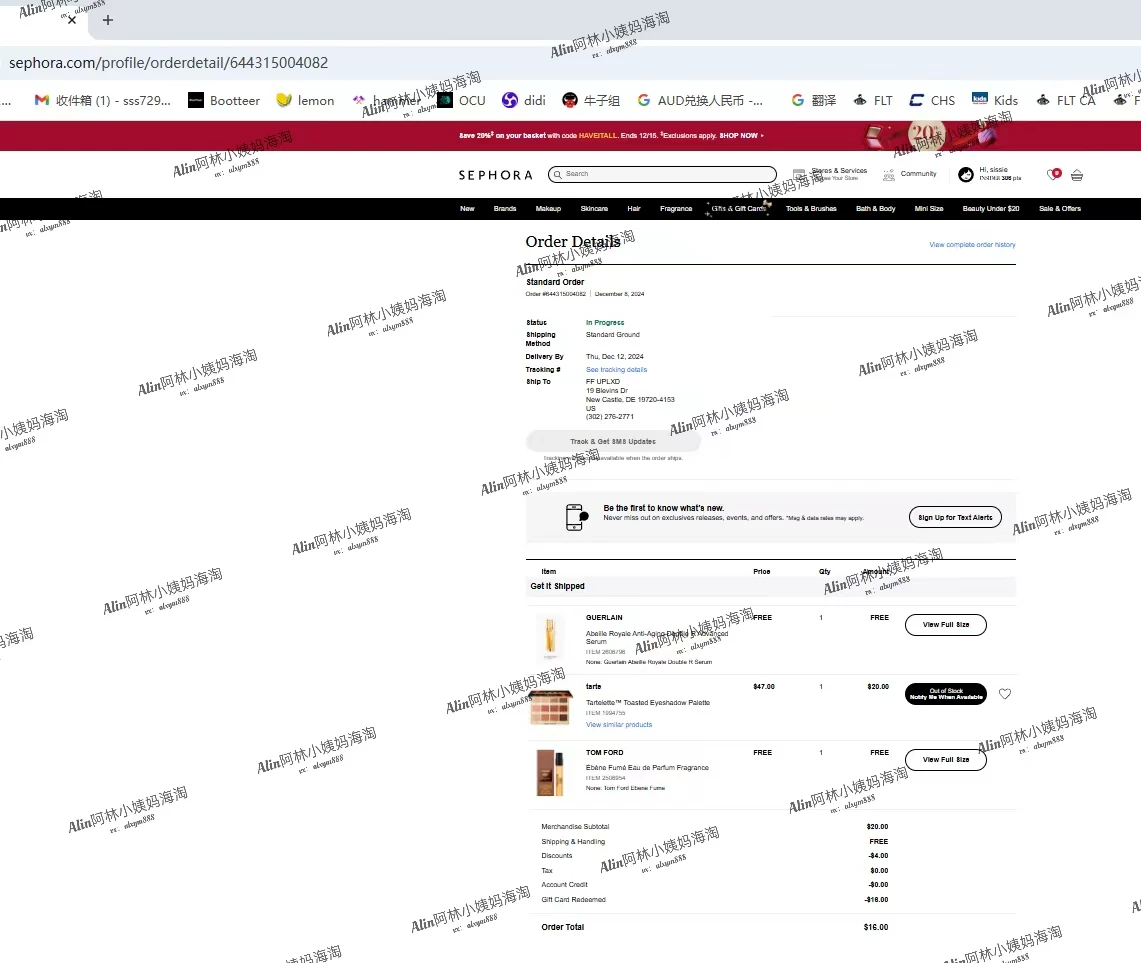Open the lemon bookmark

pyautogui.click(x=306, y=100)
